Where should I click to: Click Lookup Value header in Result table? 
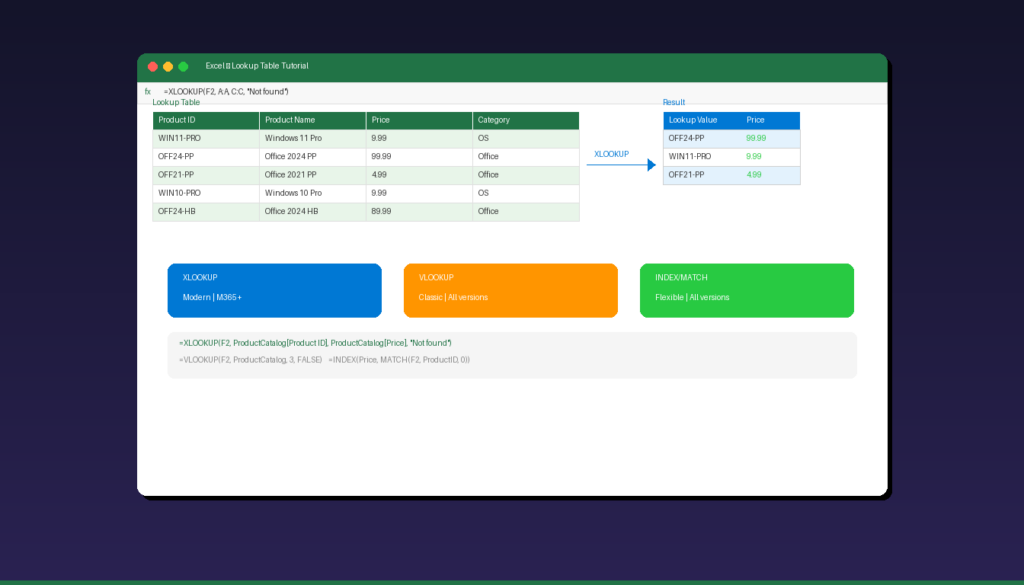700,120
